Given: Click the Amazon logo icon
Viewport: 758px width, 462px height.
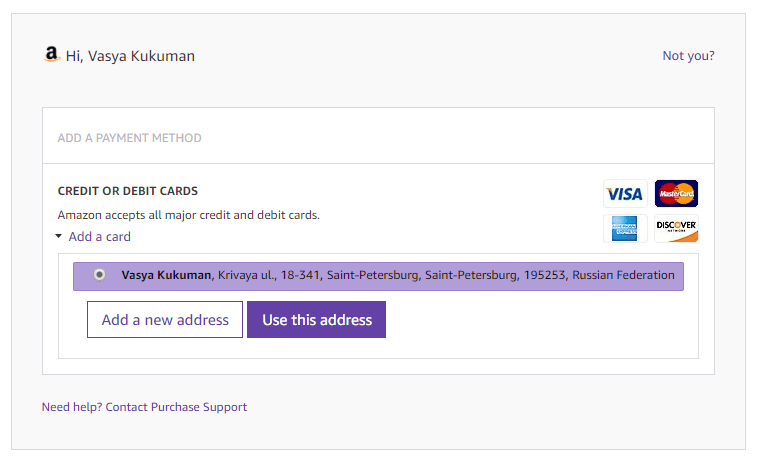Looking at the screenshot, I should 52,55.
